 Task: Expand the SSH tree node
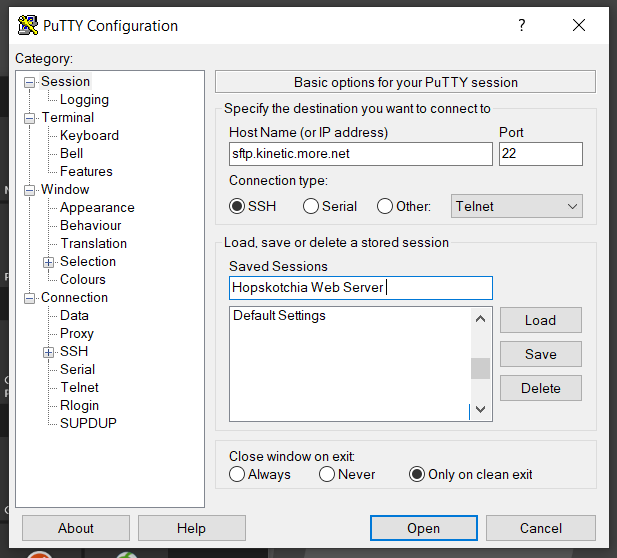click(x=48, y=352)
